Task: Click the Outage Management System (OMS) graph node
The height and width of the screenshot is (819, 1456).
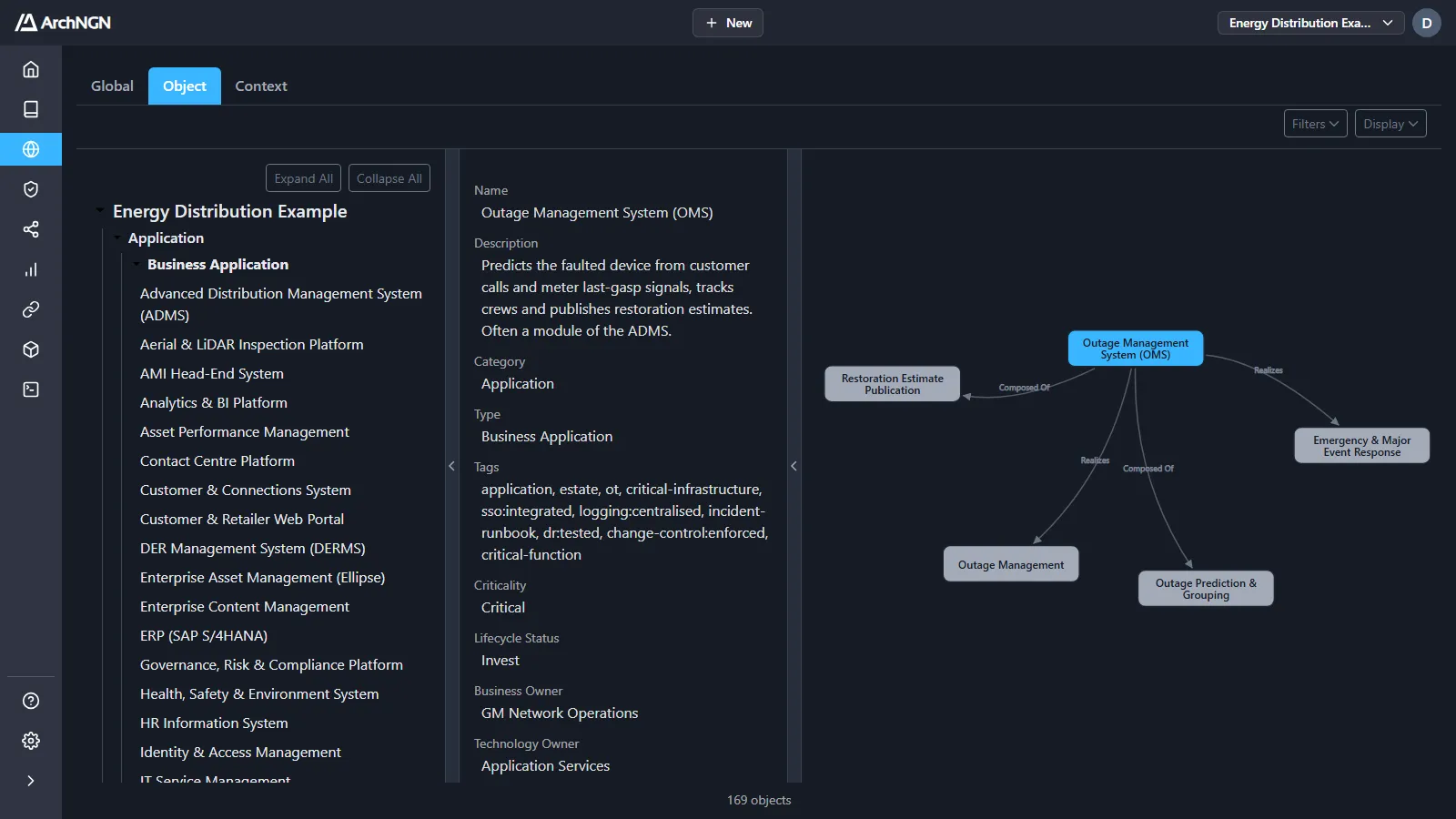Action: [1136, 349]
